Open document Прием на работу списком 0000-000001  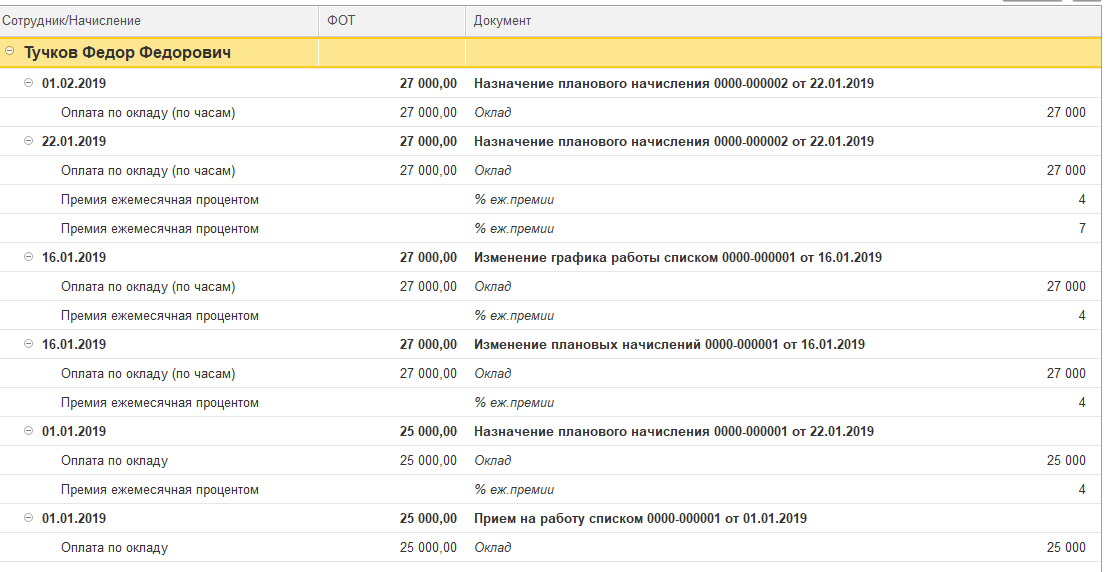640,519
